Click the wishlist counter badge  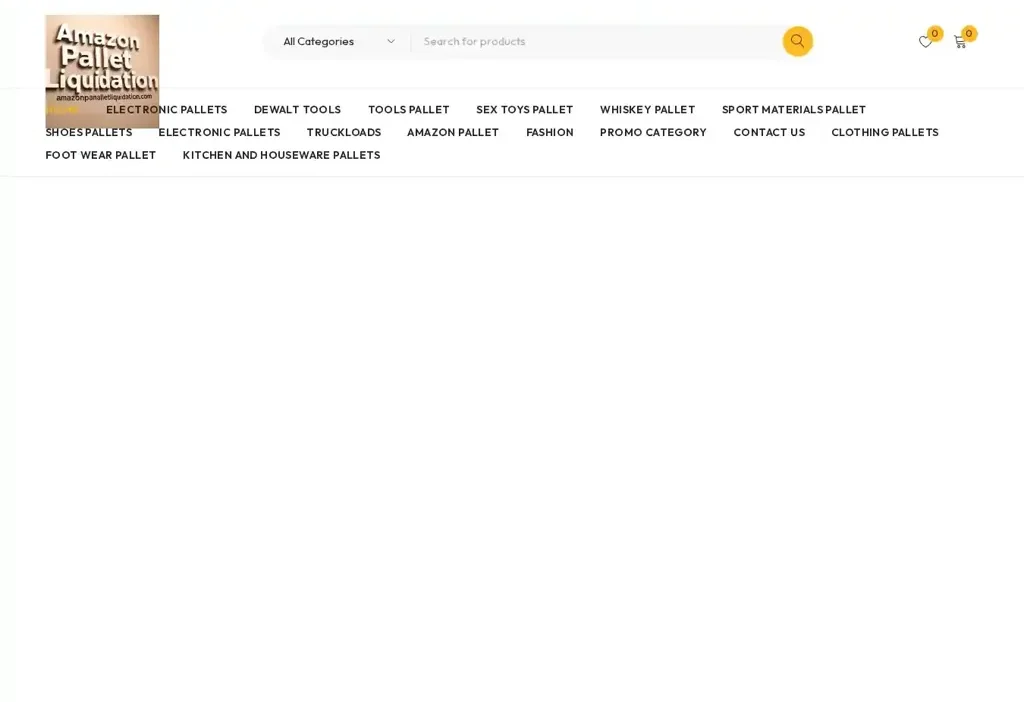(934, 33)
